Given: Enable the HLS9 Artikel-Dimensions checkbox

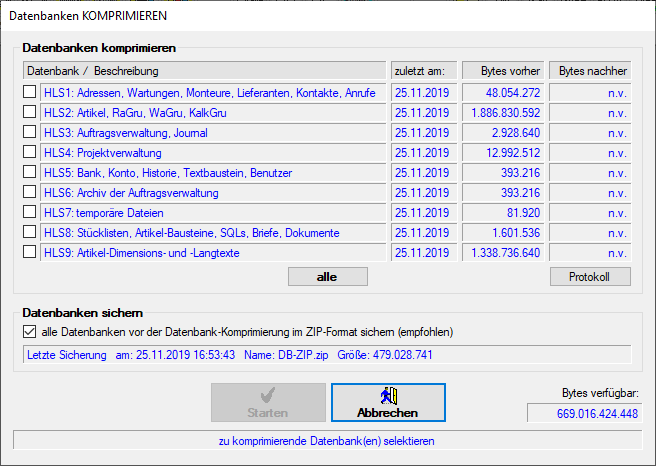Looking at the screenshot, I should (x=30, y=253).
